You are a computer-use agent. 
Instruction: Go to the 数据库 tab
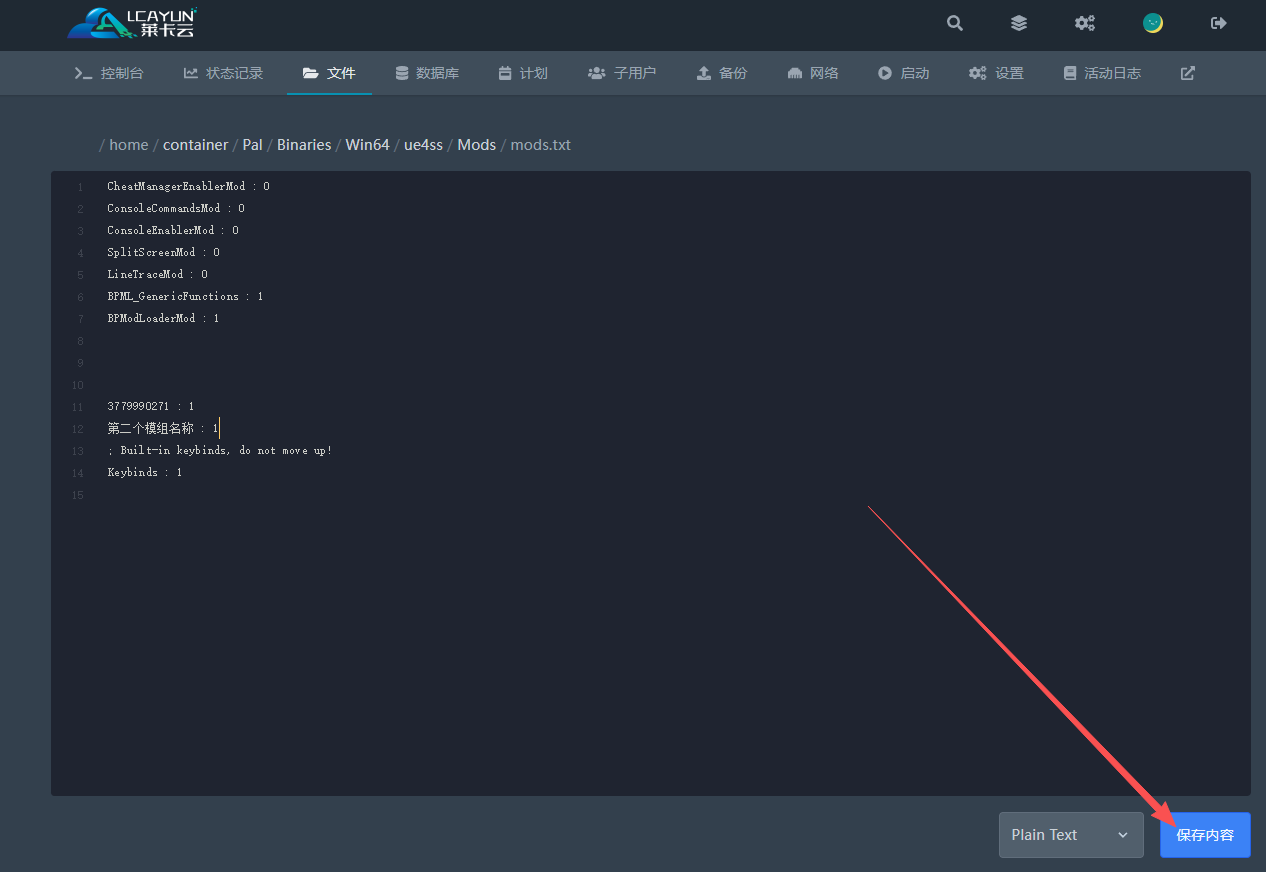tap(427, 73)
